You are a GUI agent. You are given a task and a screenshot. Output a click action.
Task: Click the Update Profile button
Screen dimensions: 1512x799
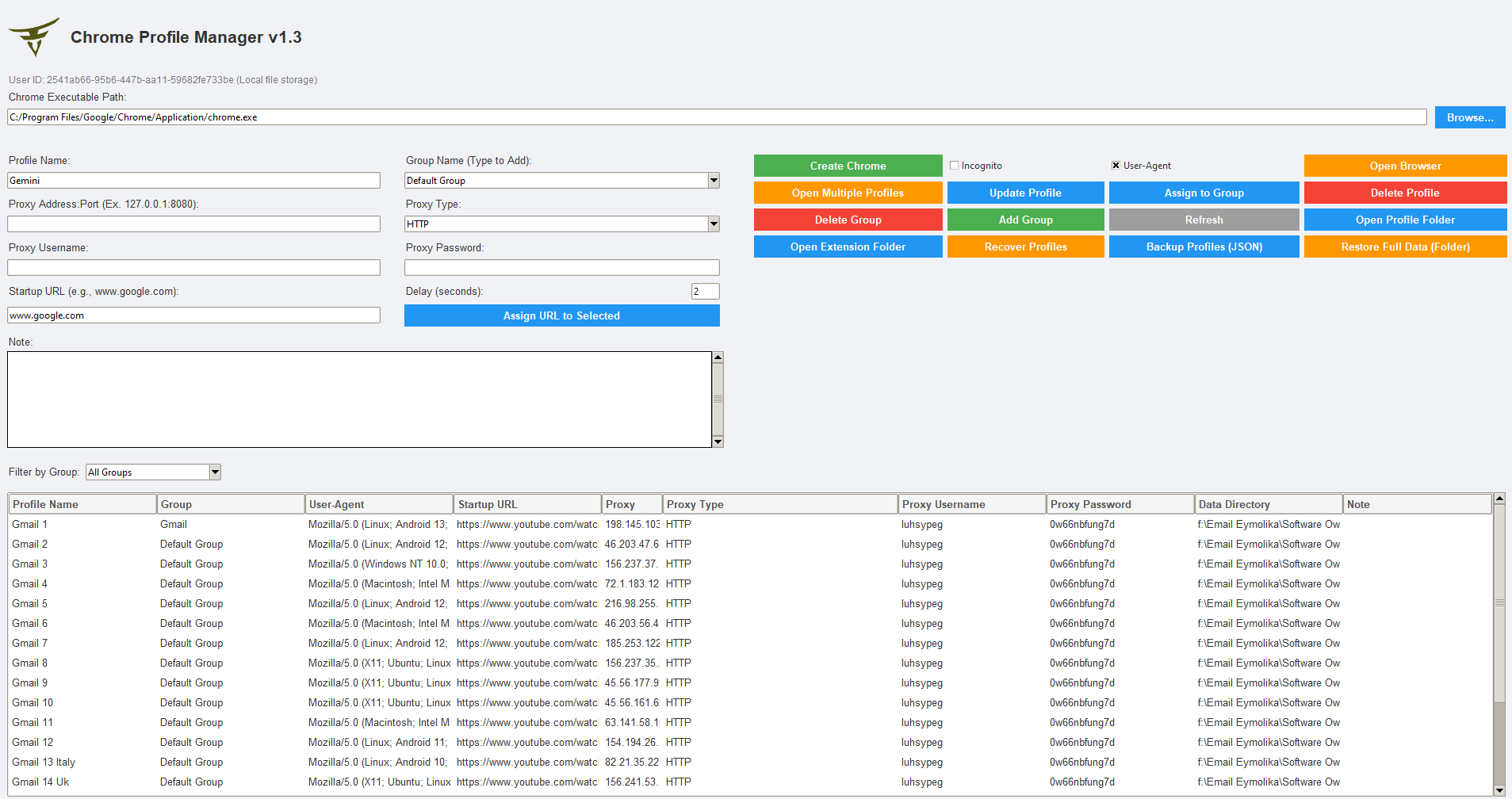(1025, 193)
